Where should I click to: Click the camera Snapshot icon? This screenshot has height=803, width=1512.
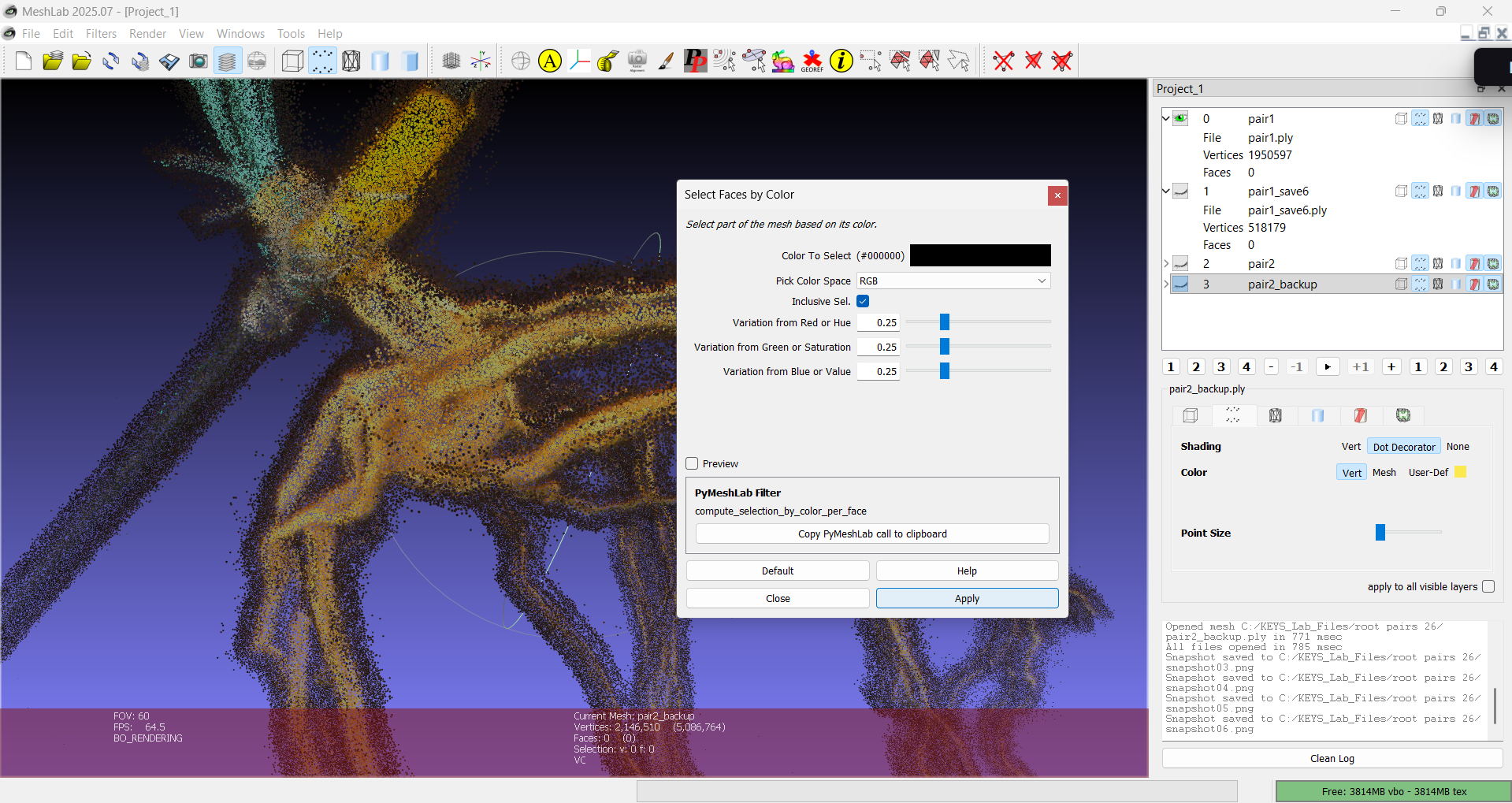[199, 61]
